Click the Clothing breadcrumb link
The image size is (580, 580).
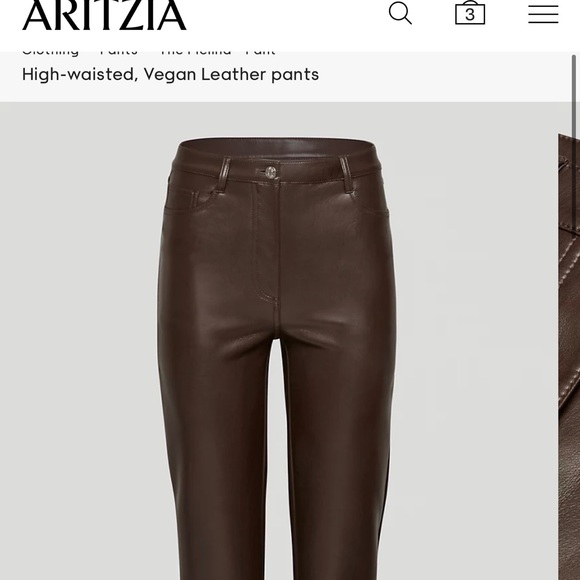tap(50, 52)
